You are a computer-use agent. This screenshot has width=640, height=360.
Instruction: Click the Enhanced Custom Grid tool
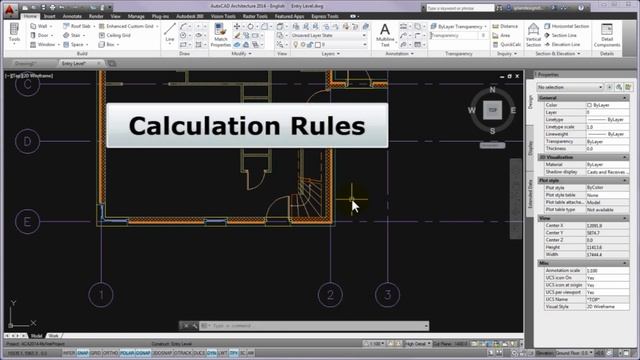pyautogui.click(x=126, y=26)
